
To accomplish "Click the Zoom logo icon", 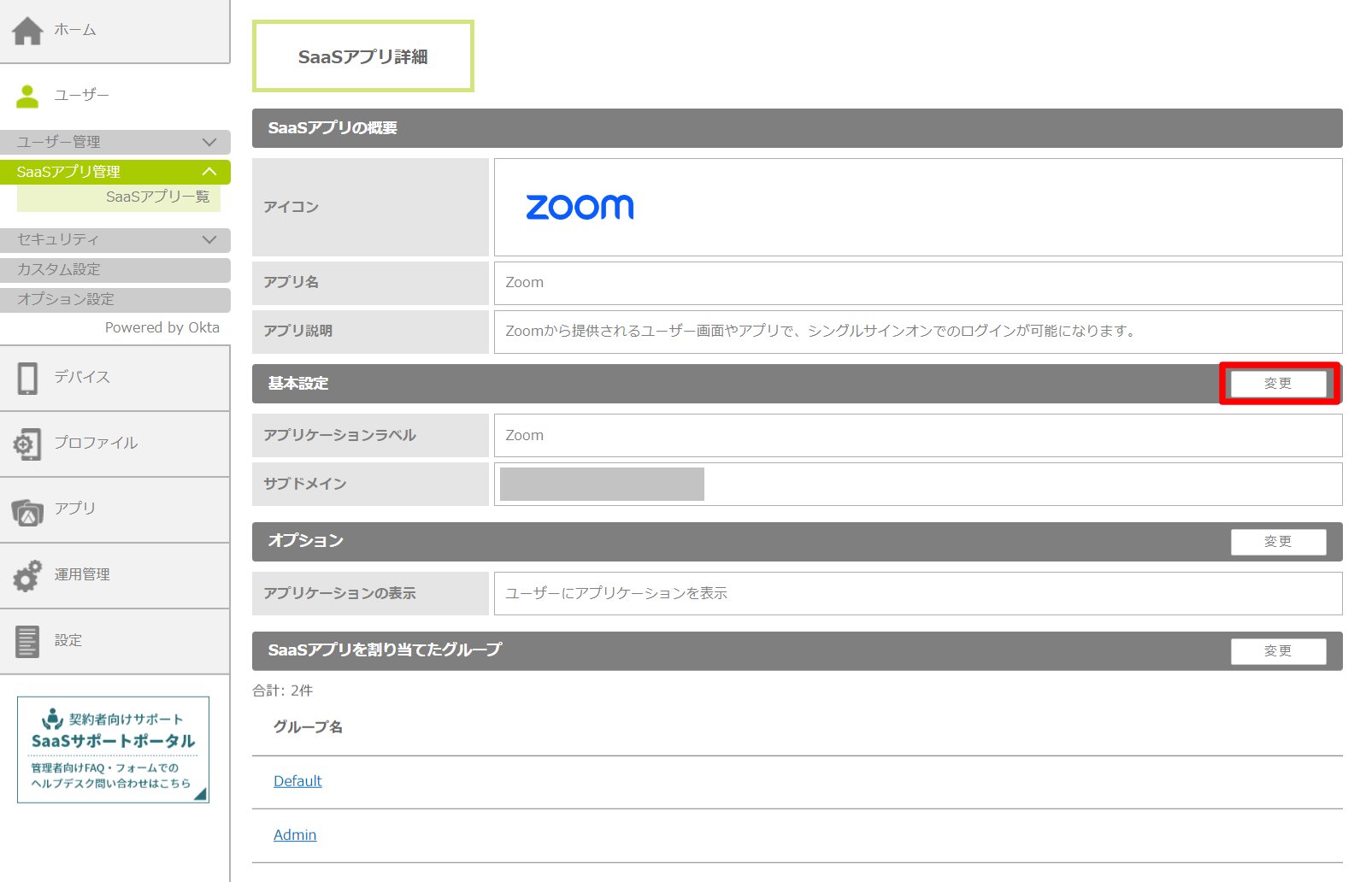I will click(x=580, y=207).
